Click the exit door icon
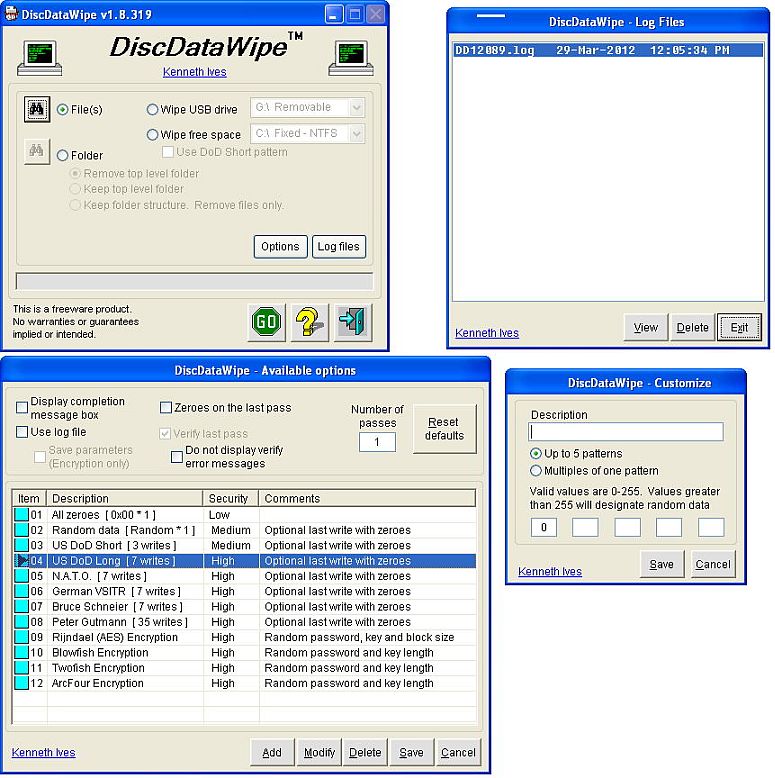The width and height of the screenshot is (775, 778). [x=354, y=322]
